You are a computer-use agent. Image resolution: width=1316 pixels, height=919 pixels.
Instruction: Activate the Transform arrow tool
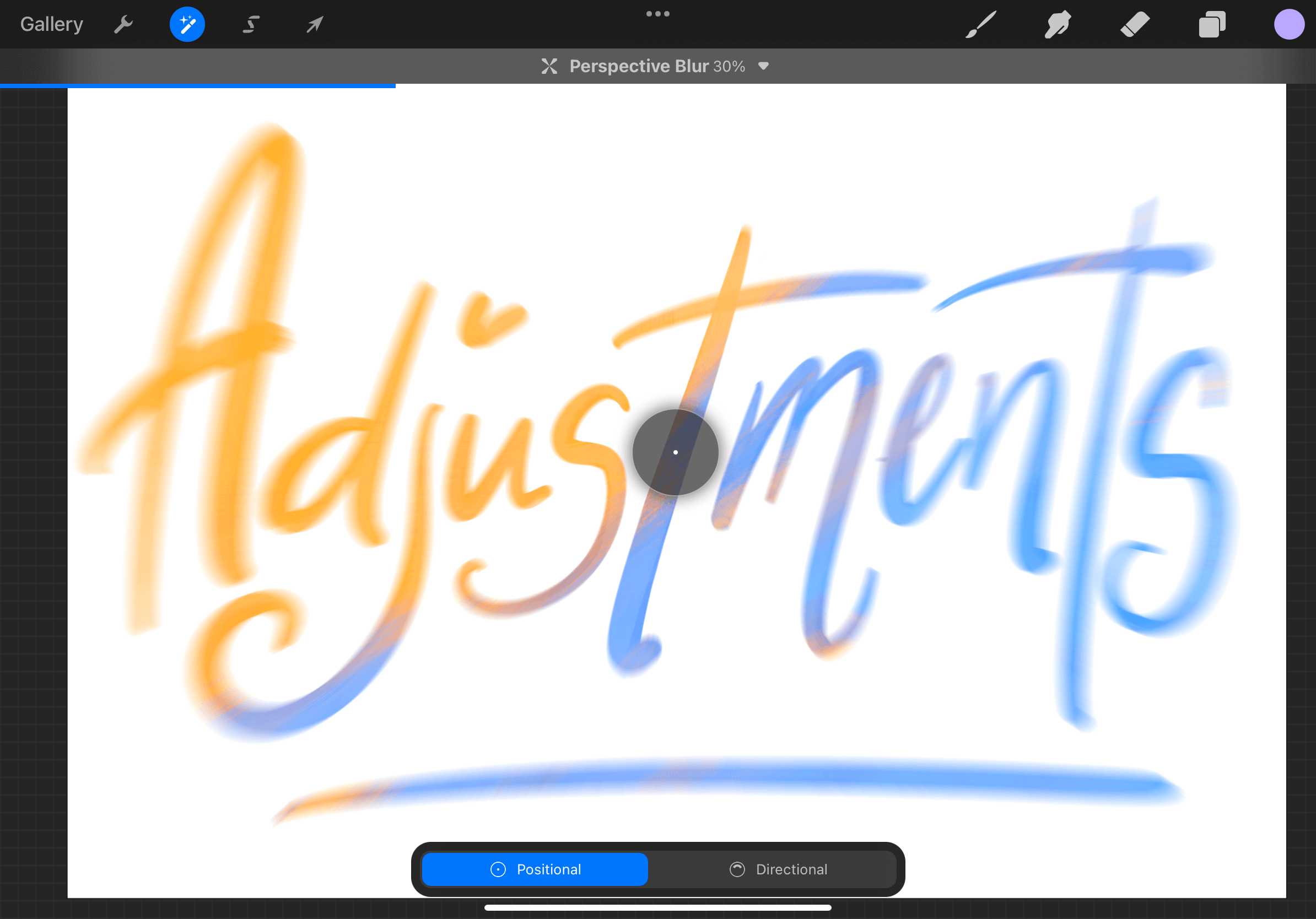[315, 25]
